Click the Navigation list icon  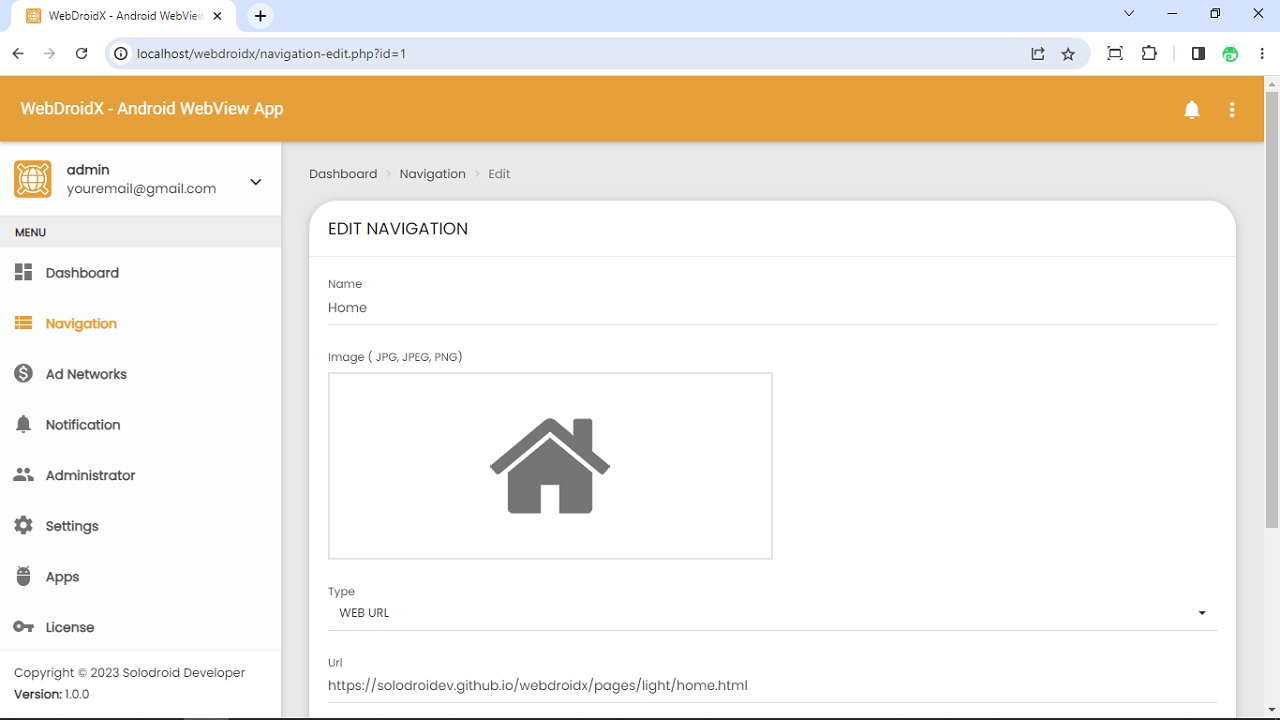click(x=24, y=323)
